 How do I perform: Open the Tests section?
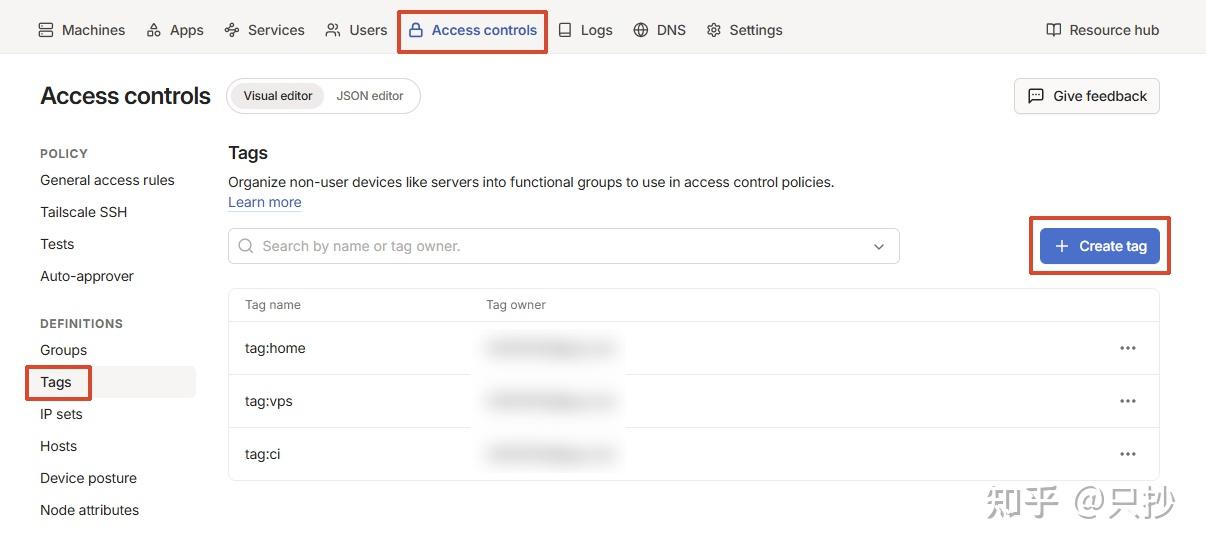pyautogui.click(x=57, y=244)
